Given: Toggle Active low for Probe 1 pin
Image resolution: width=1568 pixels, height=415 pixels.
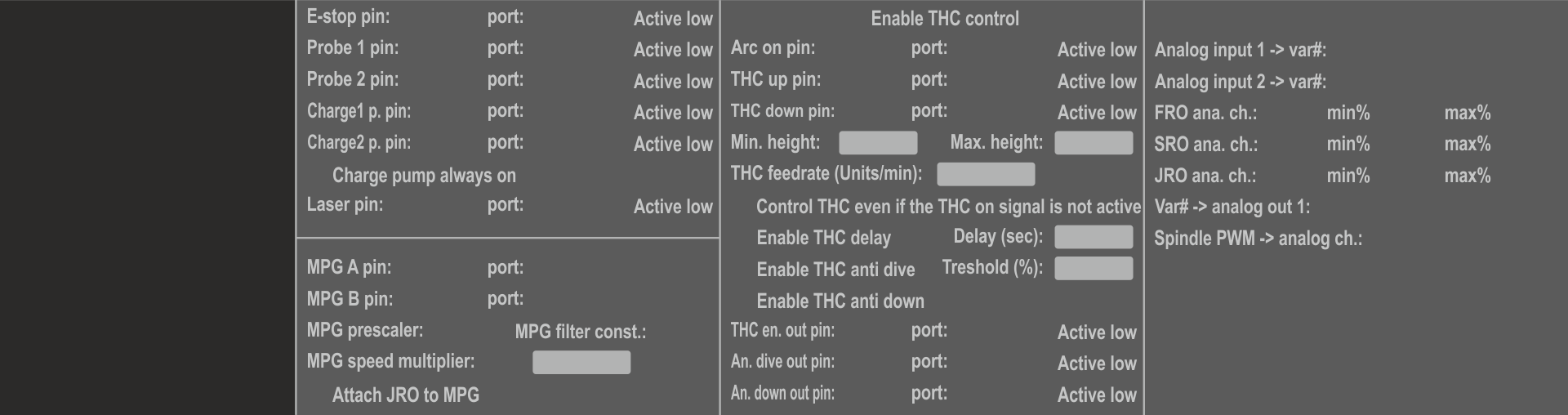Looking at the screenshot, I should pyautogui.click(x=673, y=50).
